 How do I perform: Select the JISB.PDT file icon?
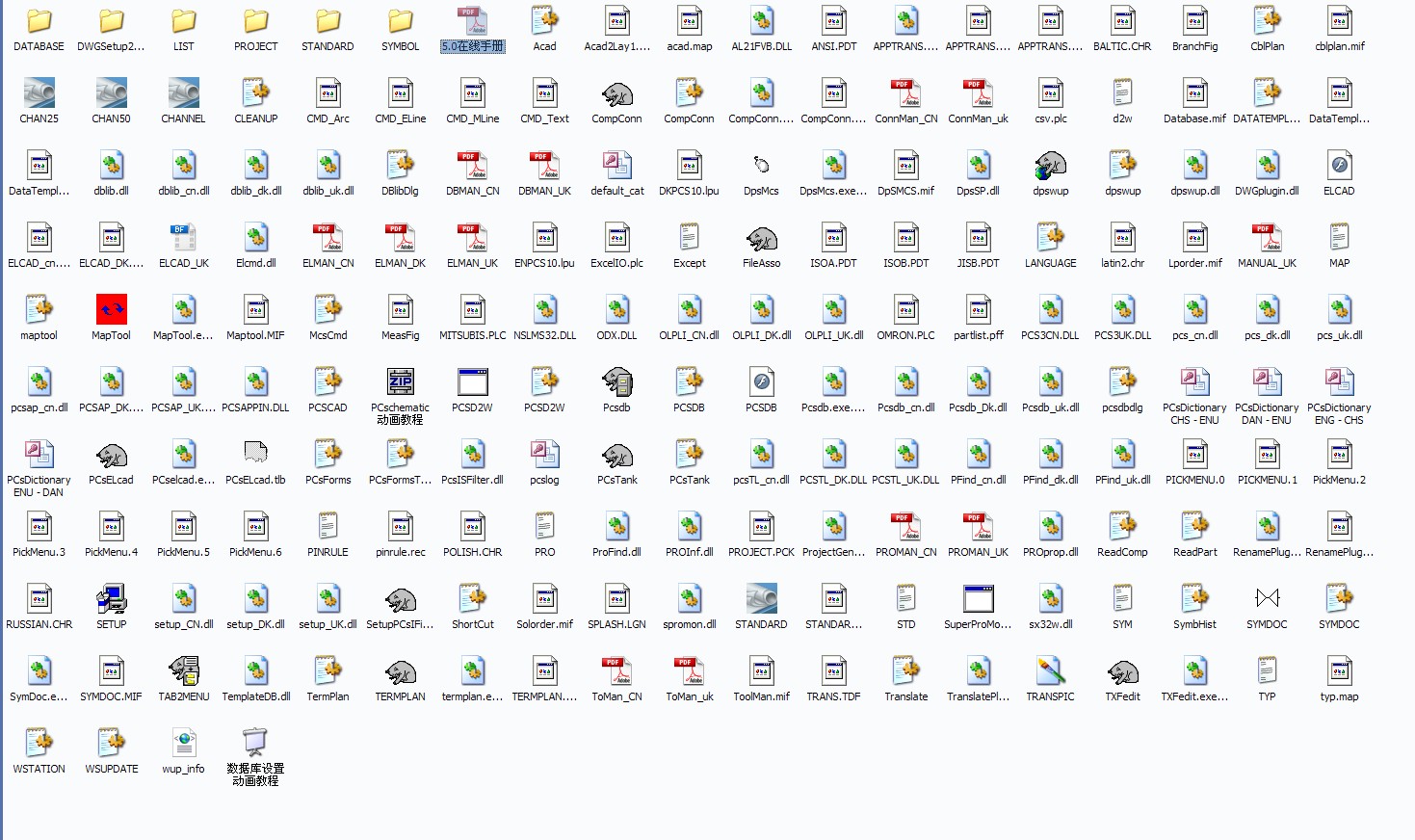click(x=979, y=237)
